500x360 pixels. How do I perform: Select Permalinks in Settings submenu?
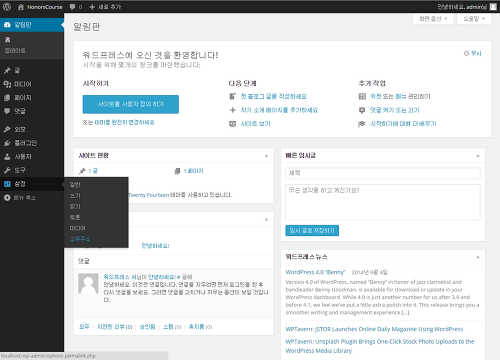click(x=80, y=239)
